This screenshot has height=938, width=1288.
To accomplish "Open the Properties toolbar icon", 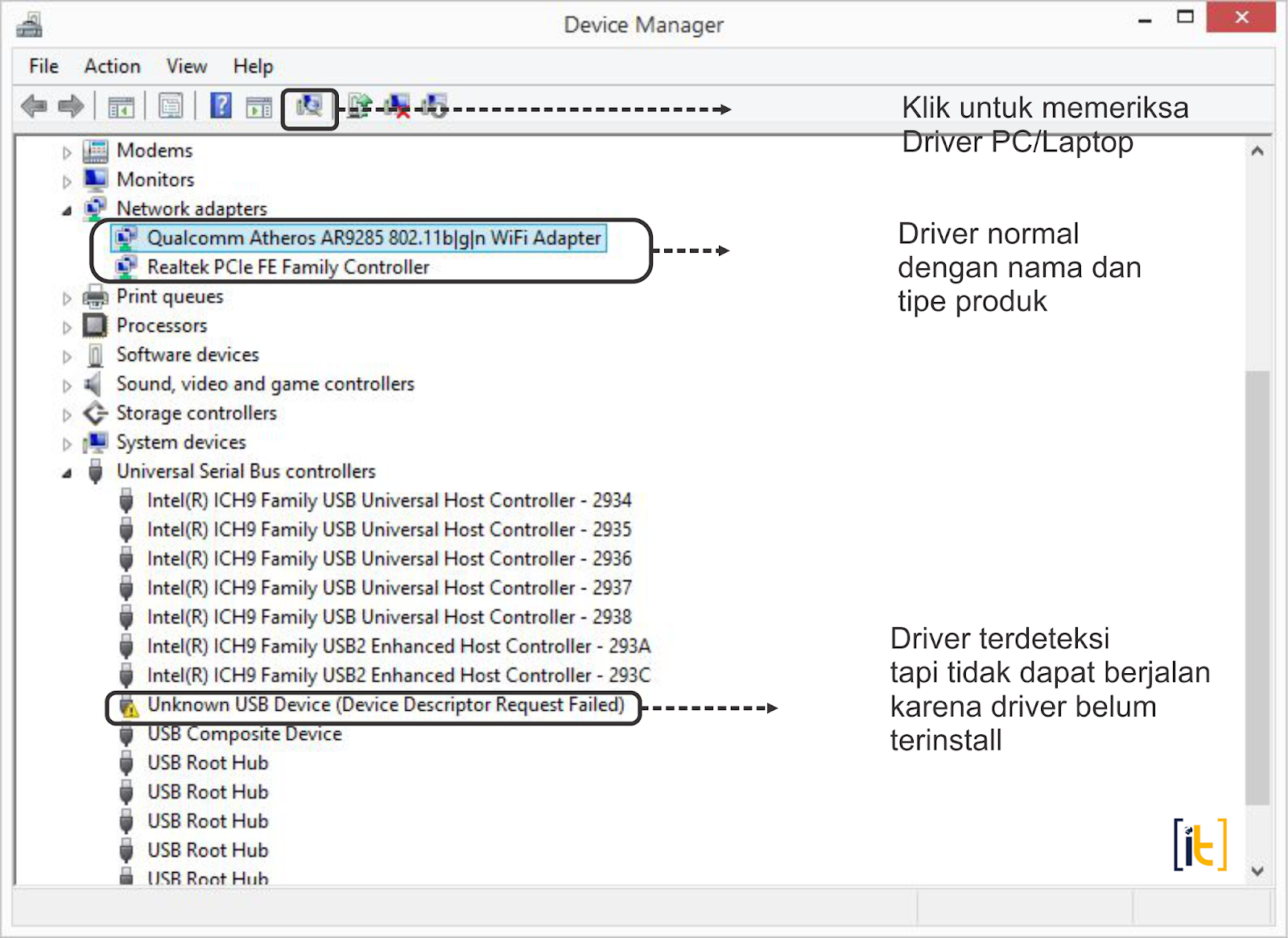I will (171, 105).
